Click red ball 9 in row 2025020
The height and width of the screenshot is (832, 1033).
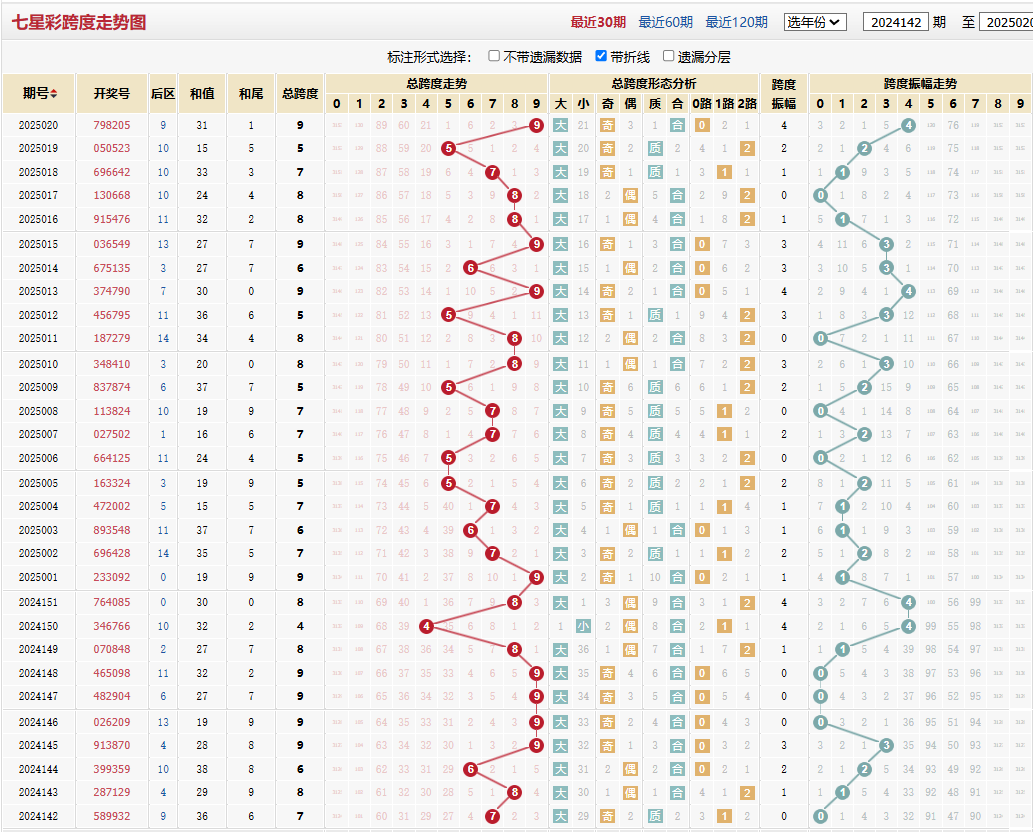pos(536,125)
